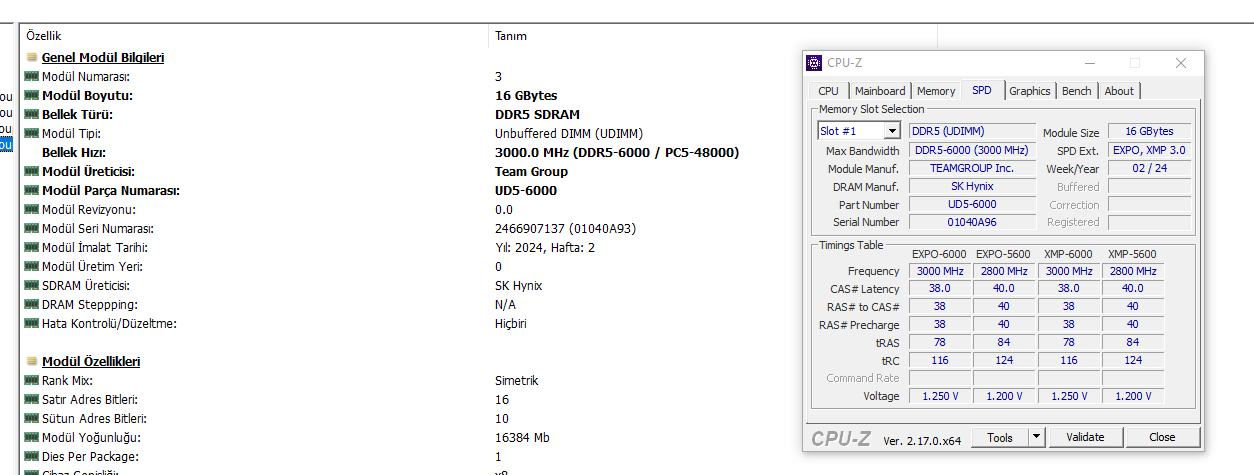1254x475 pixels.
Task: Open the About tab
Action: coord(1119,91)
